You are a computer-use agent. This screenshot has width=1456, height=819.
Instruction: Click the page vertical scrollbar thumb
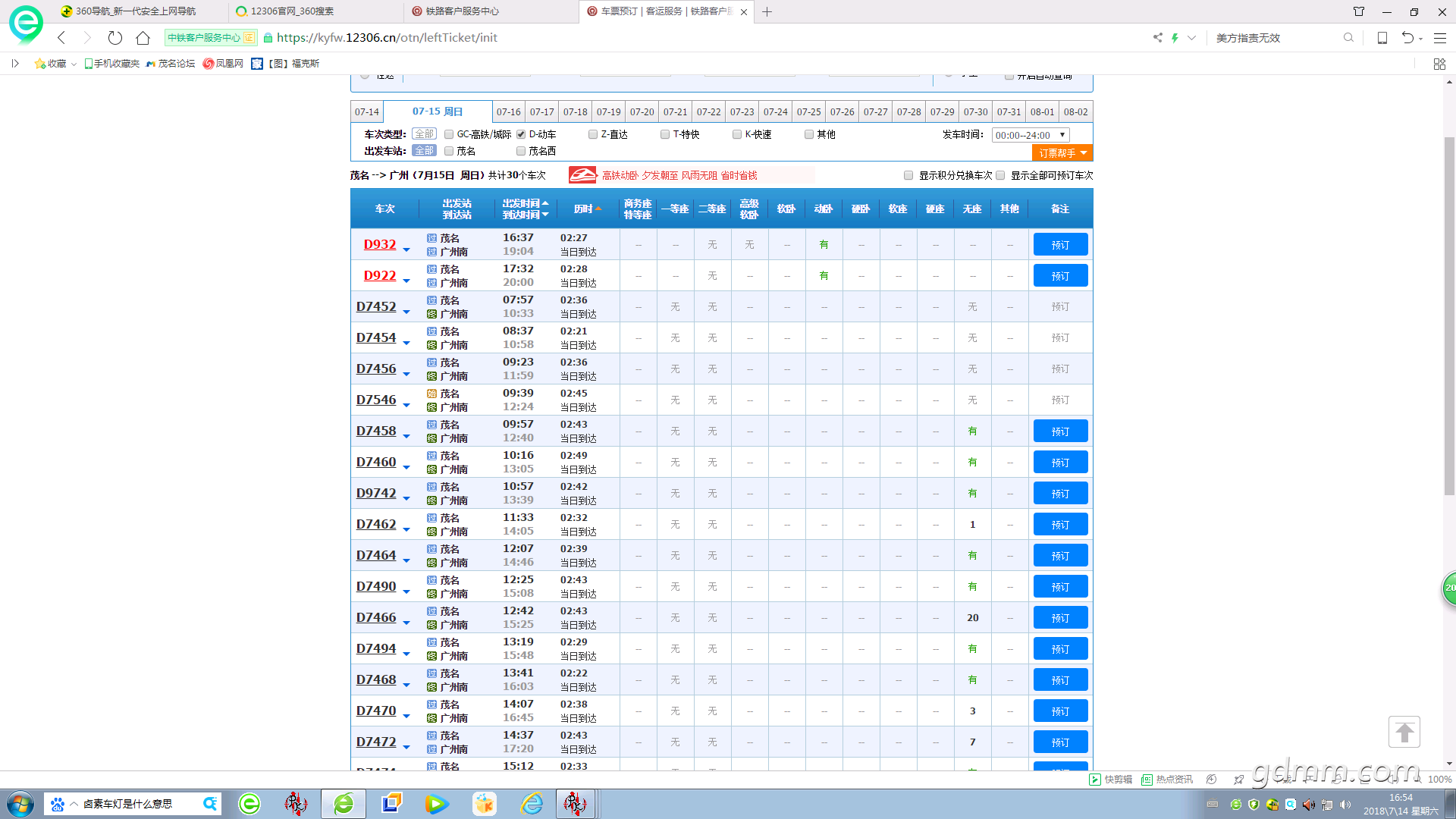1449,316
